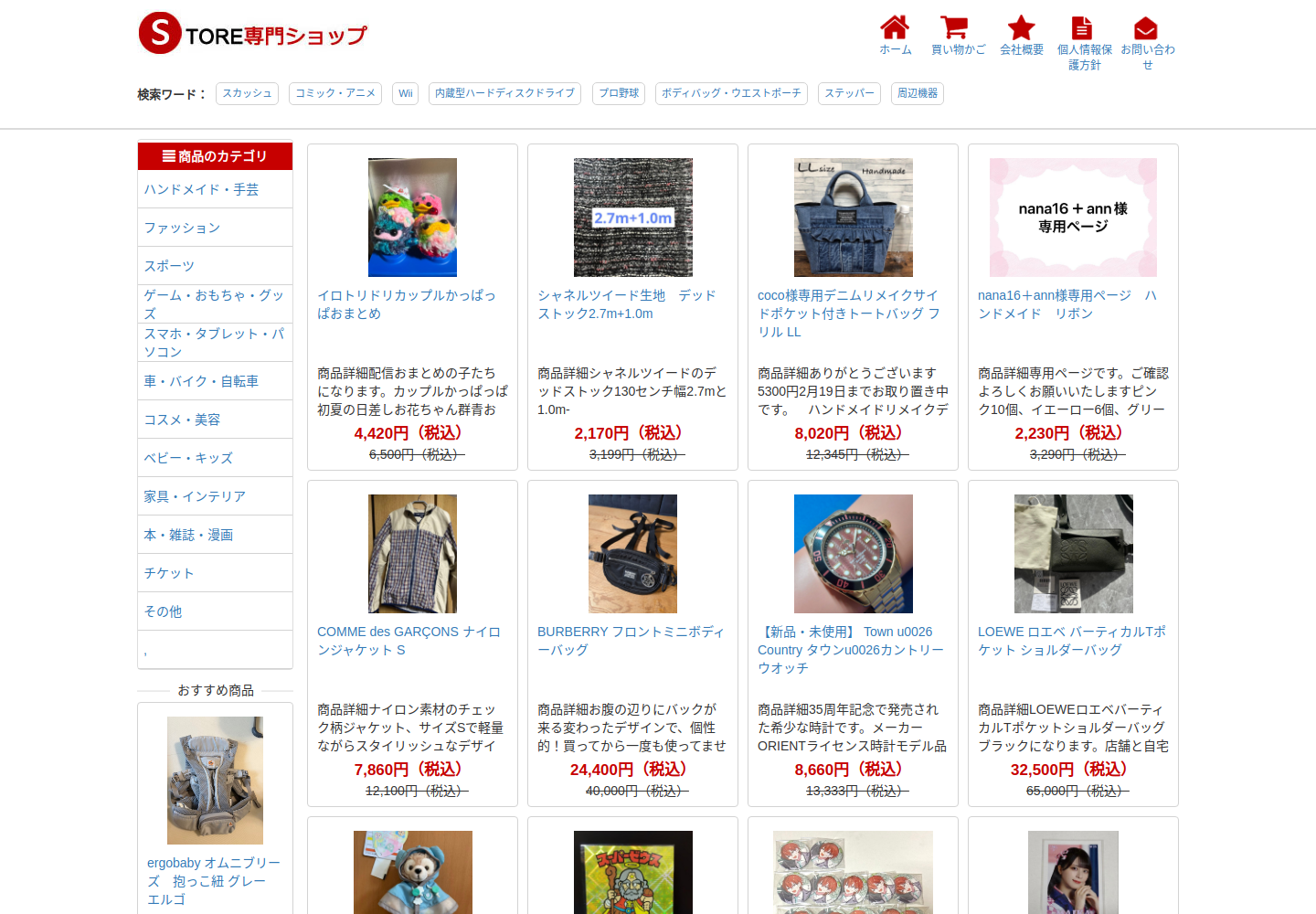Click the STORE専門ショップ logo
The width and height of the screenshot is (1316, 914).
252,34
